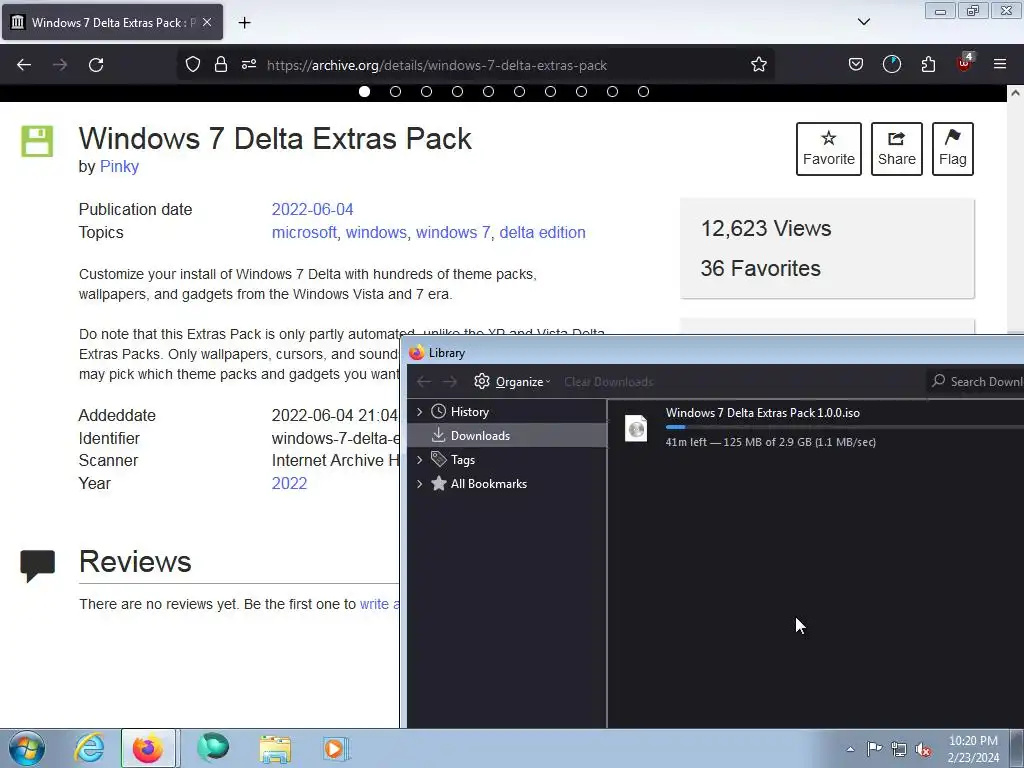
Task: Expand All Bookmarks tree node
Action: coord(419,484)
